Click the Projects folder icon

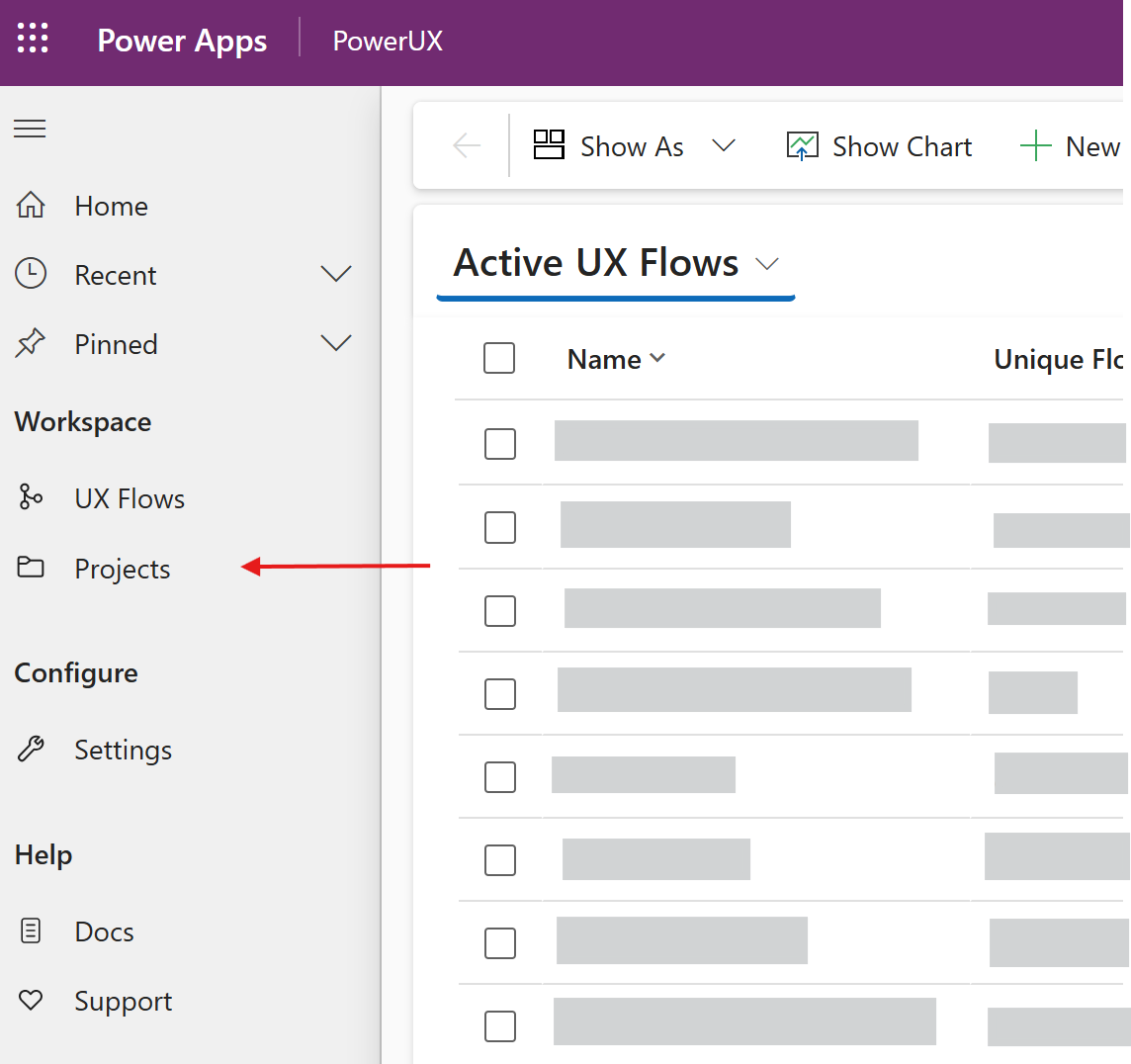click(x=31, y=568)
